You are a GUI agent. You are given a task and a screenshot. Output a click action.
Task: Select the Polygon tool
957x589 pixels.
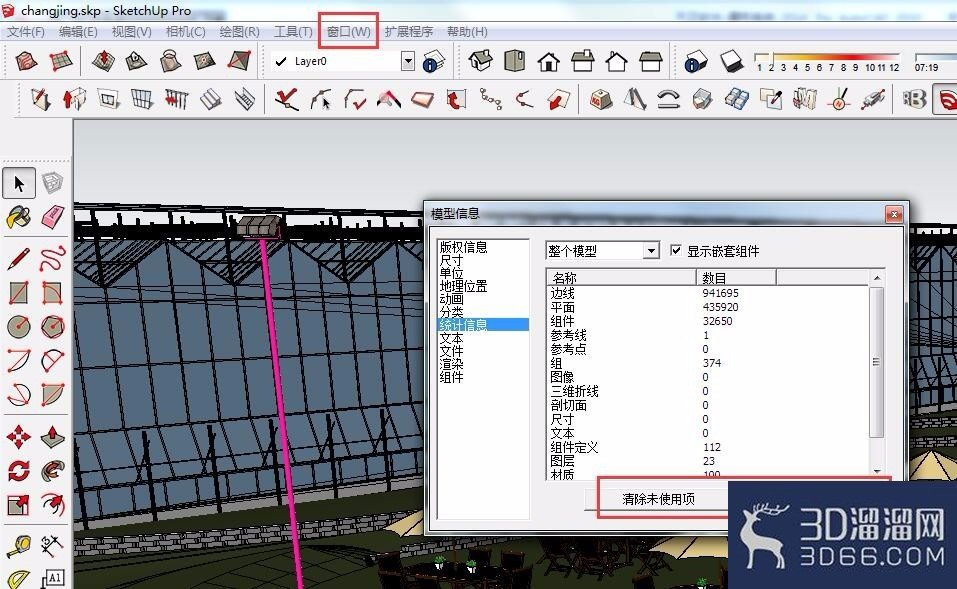click(52, 327)
